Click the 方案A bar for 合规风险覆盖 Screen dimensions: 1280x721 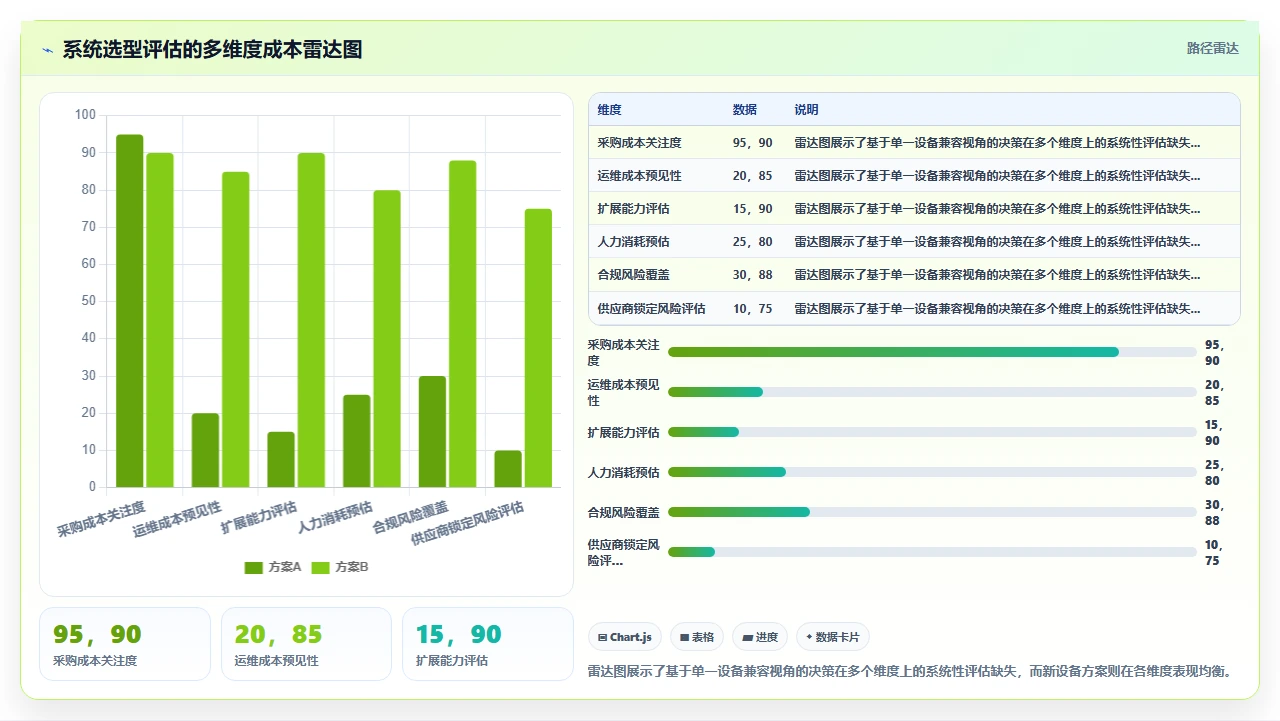pos(432,431)
